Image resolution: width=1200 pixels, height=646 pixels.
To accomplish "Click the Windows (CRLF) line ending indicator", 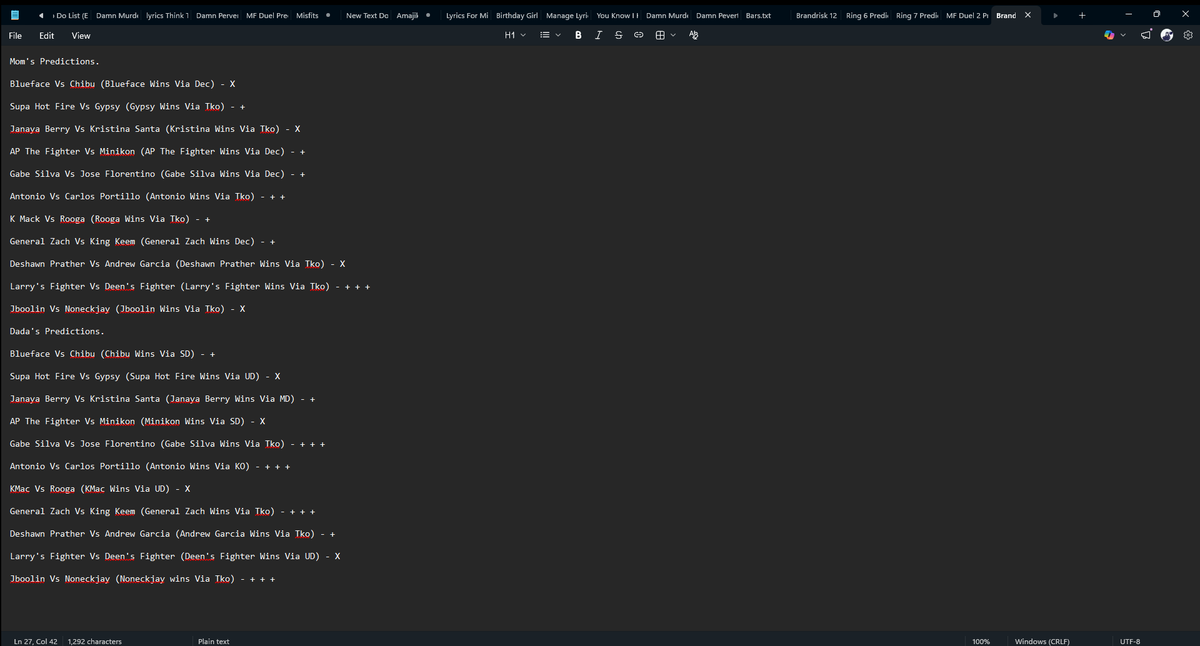I will pyautogui.click(x=1042, y=641).
